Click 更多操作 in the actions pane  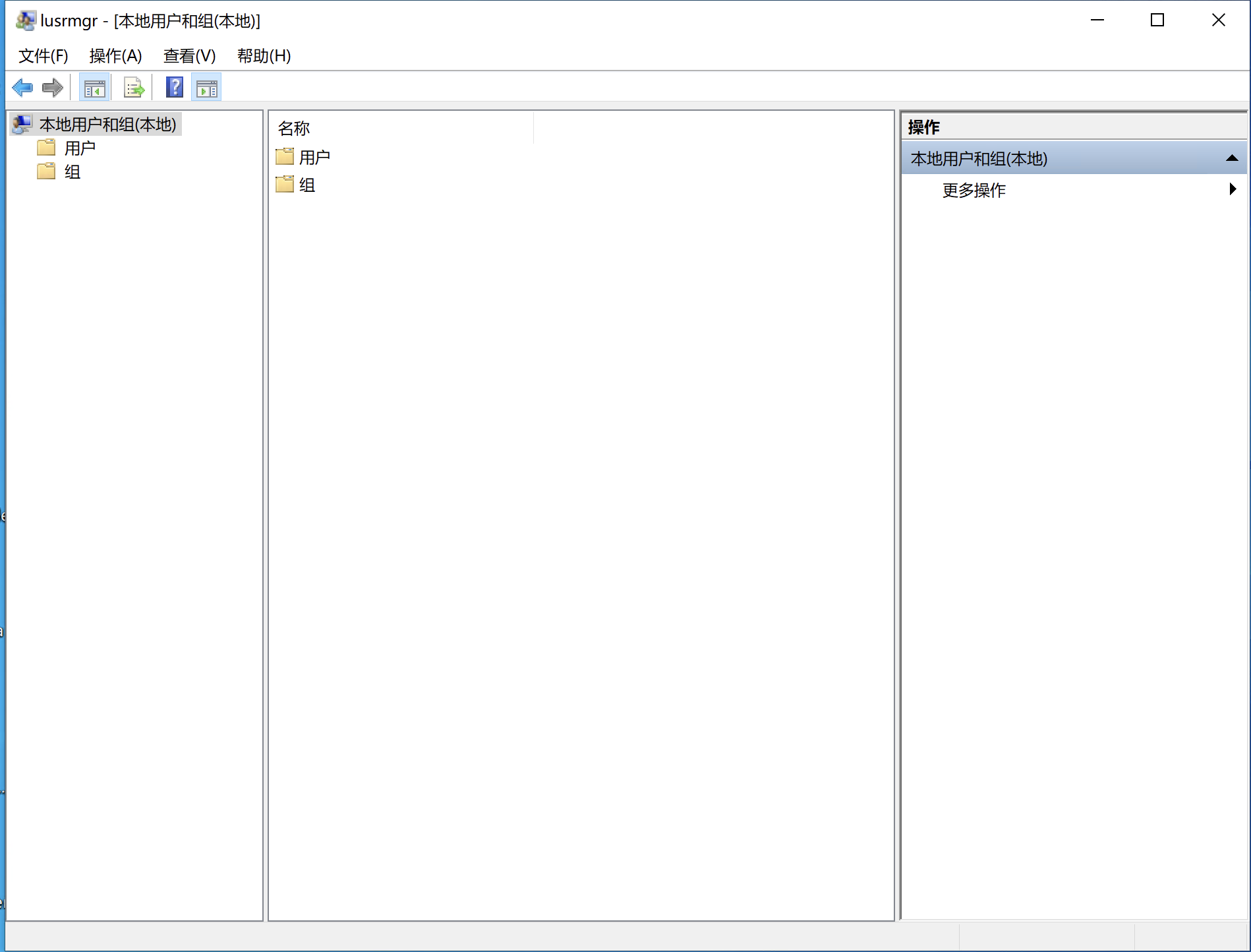click(x=974, y=191)
